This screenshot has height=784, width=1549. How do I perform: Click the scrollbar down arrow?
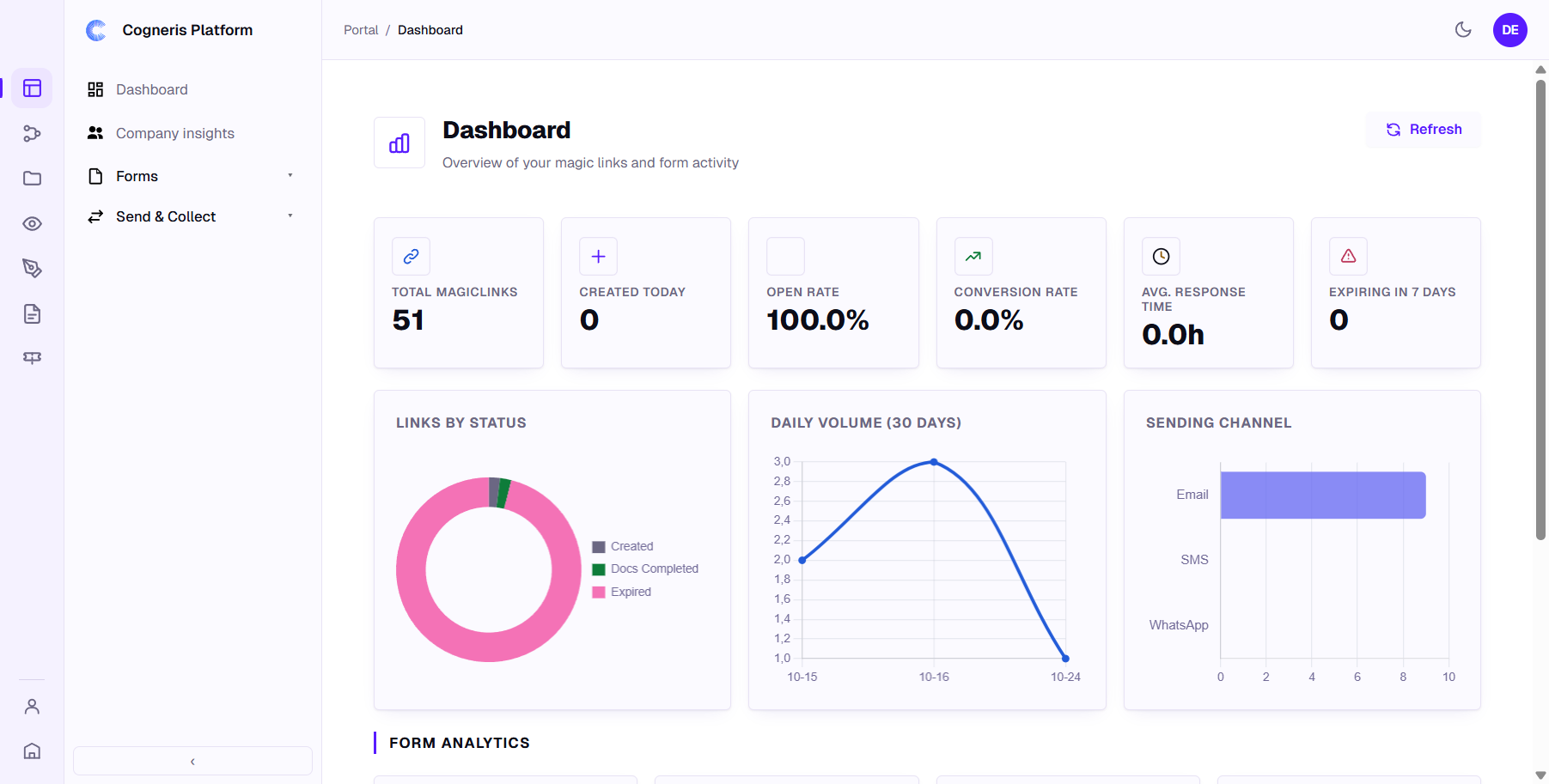(1540, 775)
